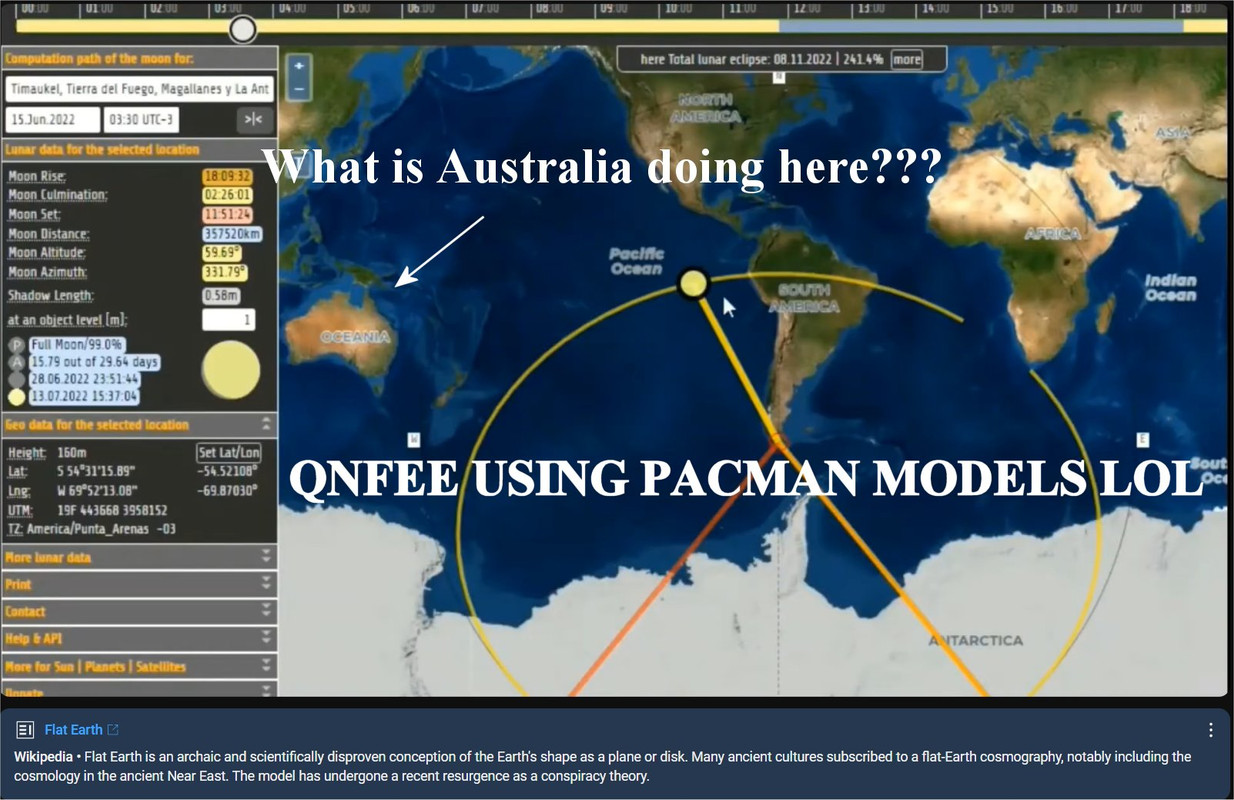Click the UTM value 19F 443668 3958152
Image resolution: width=1234 pixels, height=800 pixels.
(x=110, y=509)
